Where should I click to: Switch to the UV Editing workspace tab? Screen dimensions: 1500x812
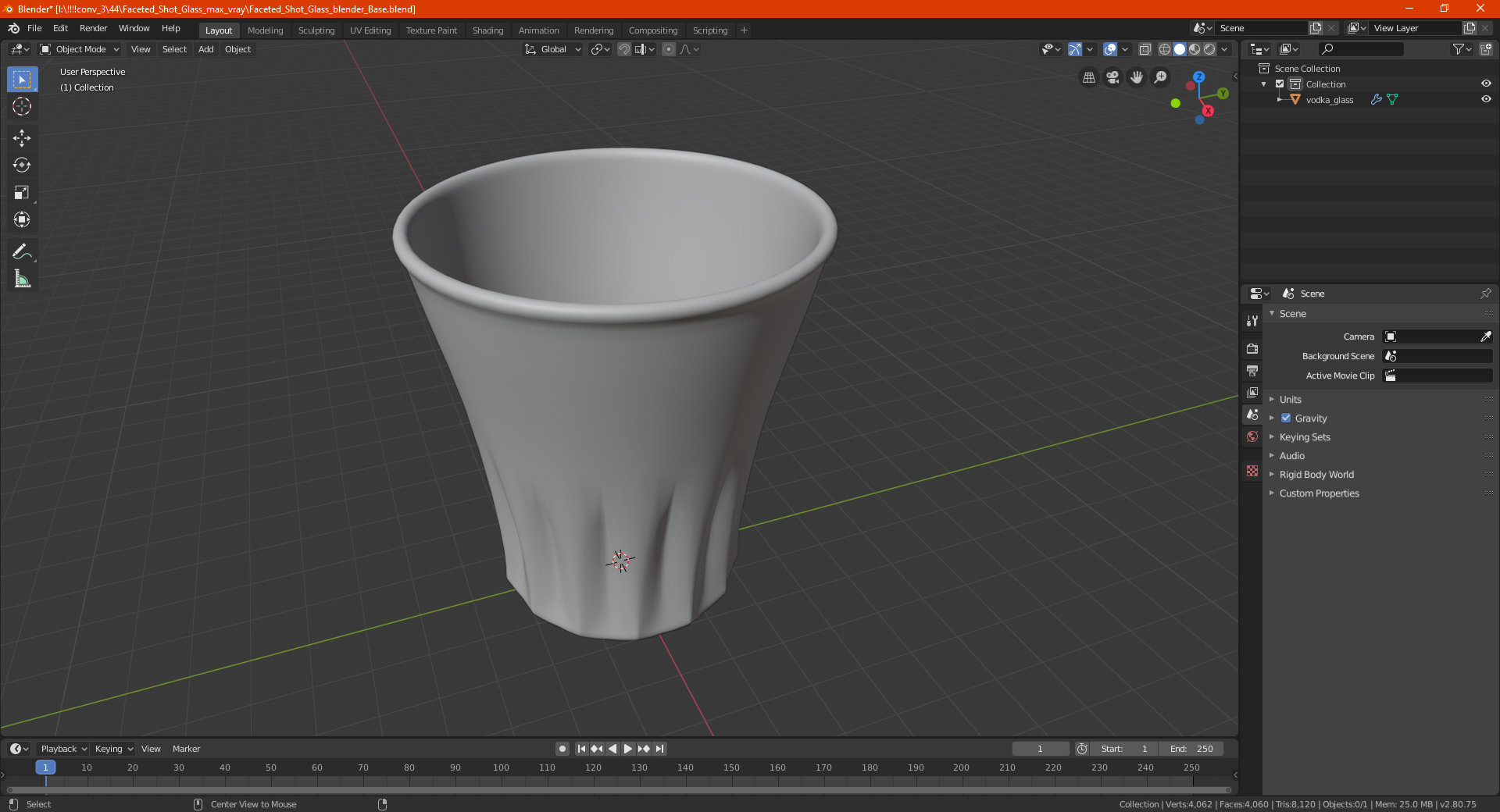click(370, 30)
